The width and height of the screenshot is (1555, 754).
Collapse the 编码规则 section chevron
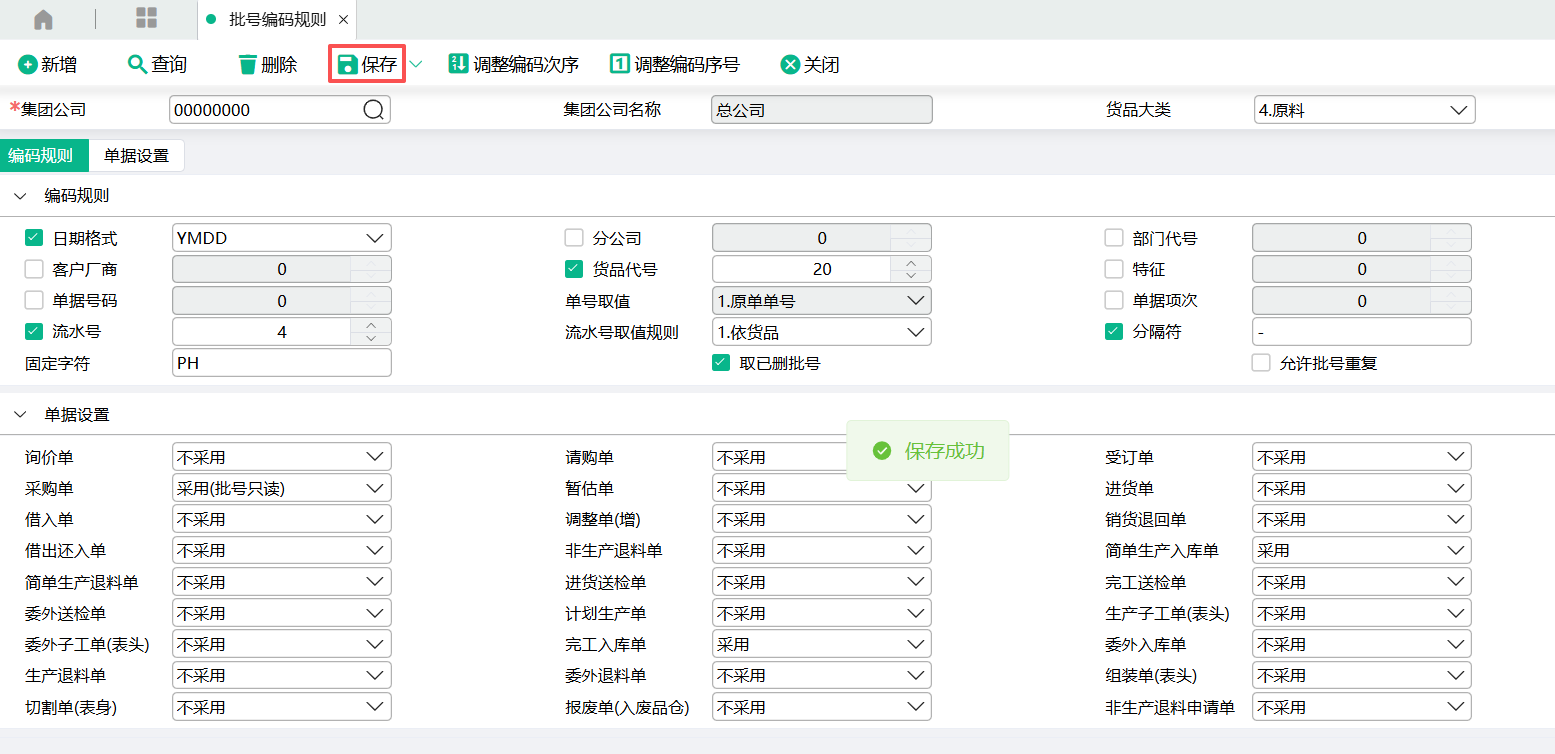point(20,196)
